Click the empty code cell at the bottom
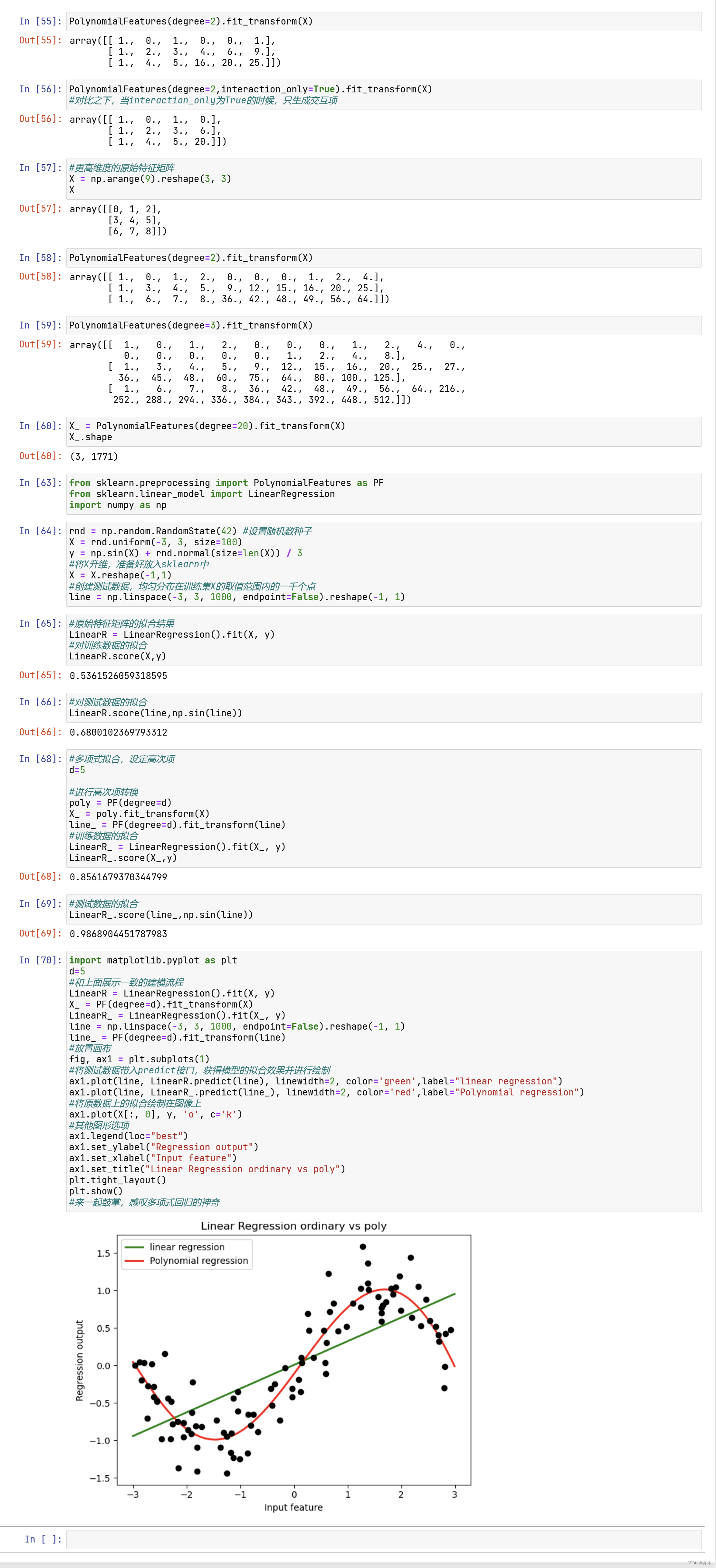The image size is (716, 1568). 384,1539
